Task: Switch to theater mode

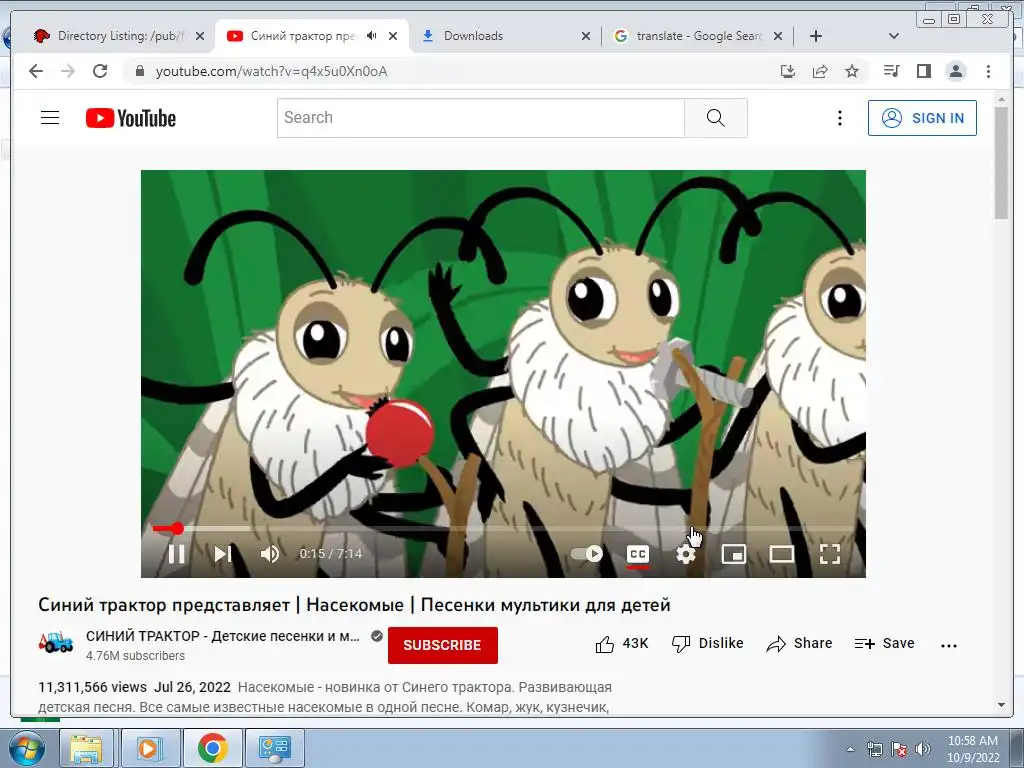Action: (x=782, y=554)
